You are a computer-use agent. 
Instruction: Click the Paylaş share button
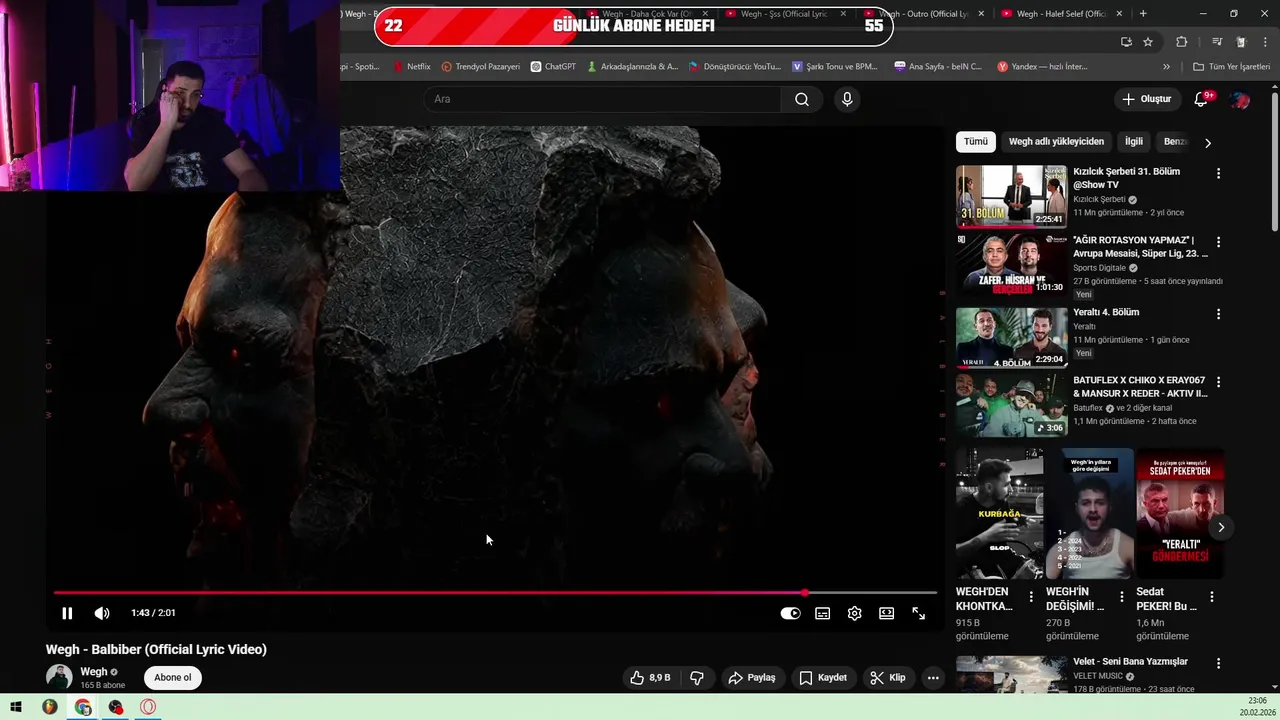752,678
